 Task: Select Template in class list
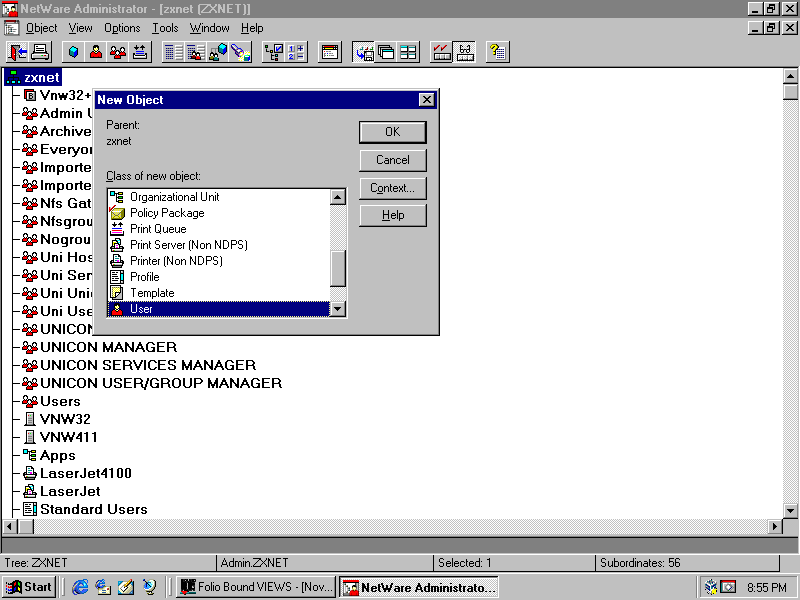tap(219, 293)
